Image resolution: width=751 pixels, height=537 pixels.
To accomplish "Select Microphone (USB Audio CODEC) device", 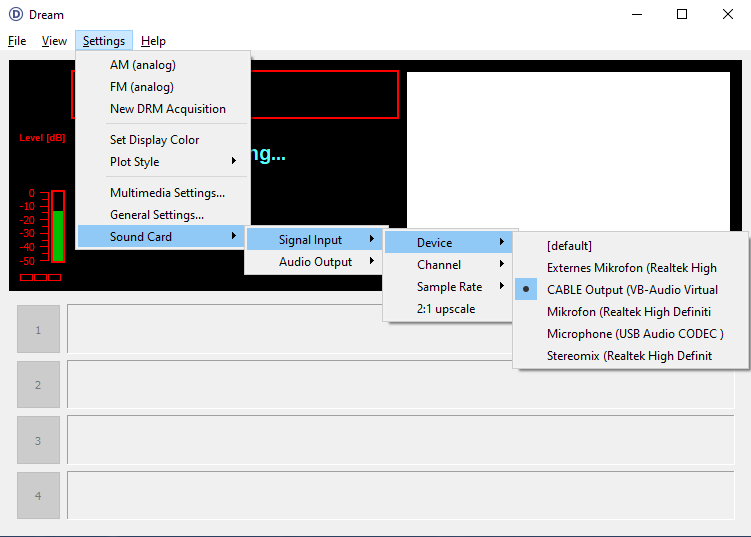I will pos(634,334).
